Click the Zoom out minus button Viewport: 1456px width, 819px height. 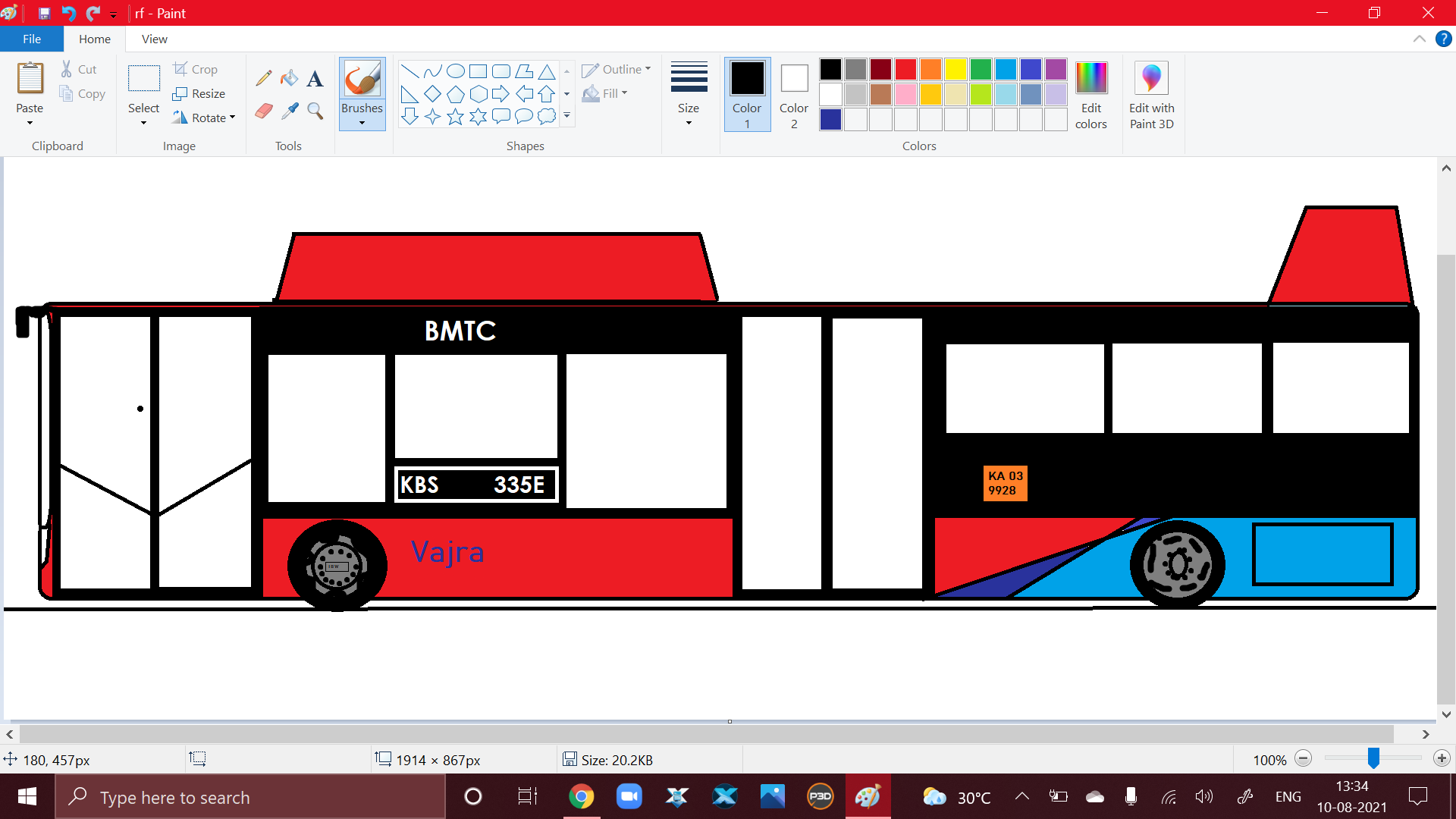click(1304, 758)
